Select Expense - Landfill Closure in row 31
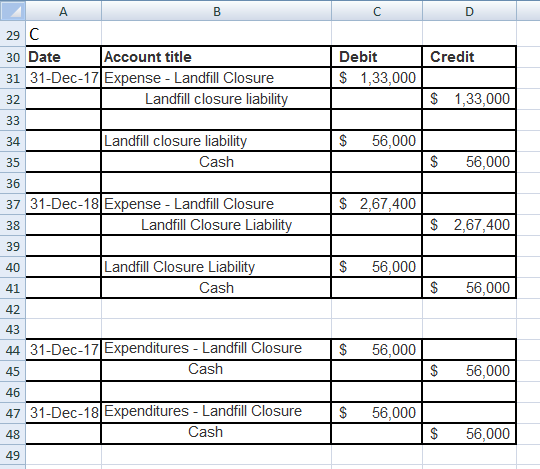 [x=216, y=78]
